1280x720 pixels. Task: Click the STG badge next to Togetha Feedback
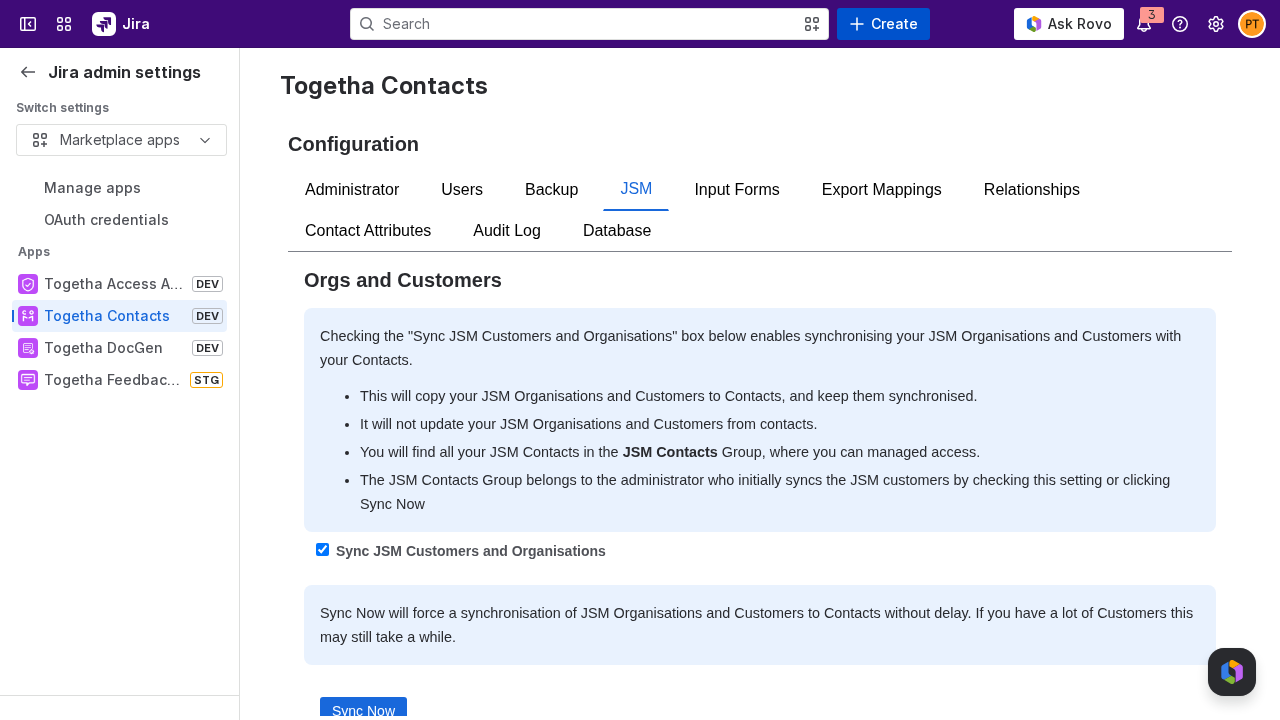206,380
